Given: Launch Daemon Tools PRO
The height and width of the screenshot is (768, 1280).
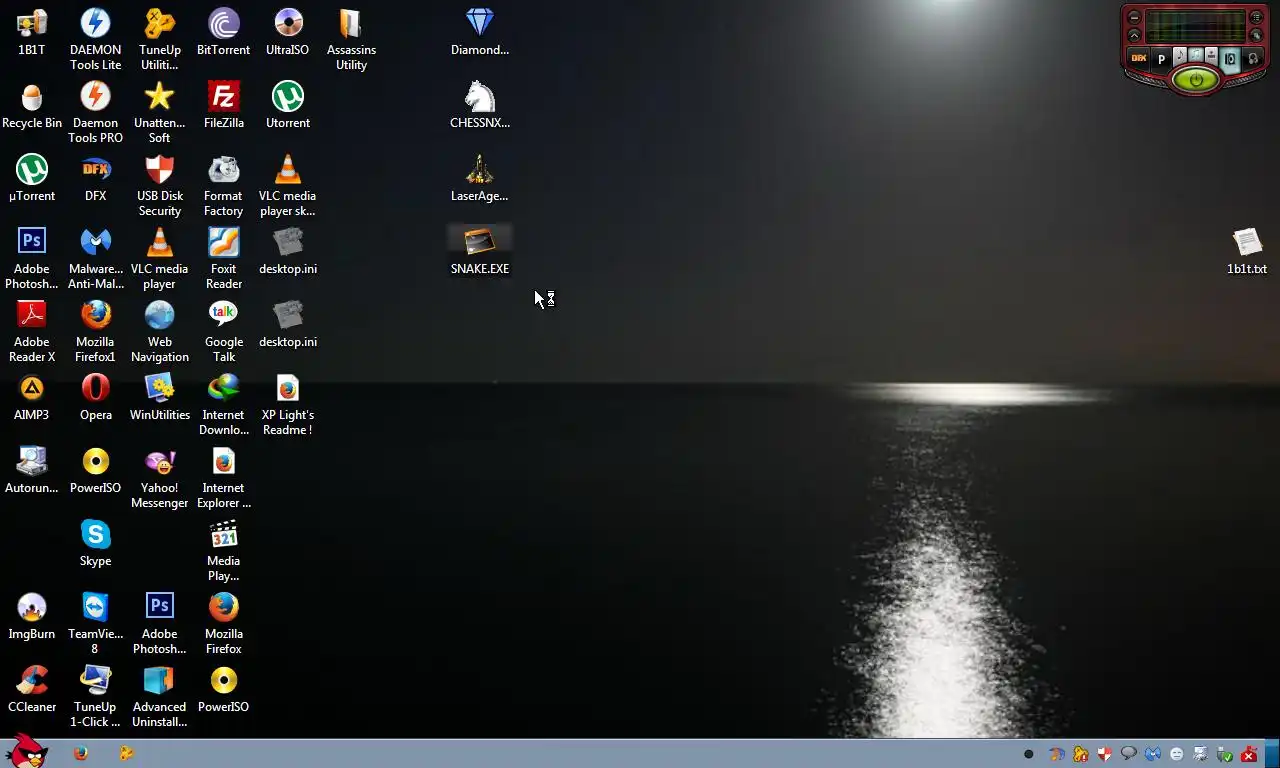Looking at the screenshot, I should 95,112.
